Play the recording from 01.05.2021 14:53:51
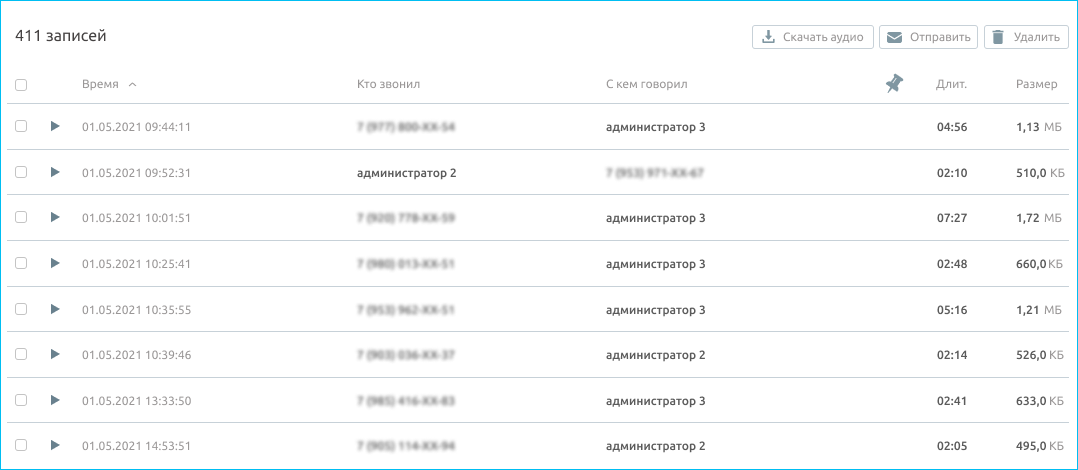The image size is (1078, 470). coord(55,445)
